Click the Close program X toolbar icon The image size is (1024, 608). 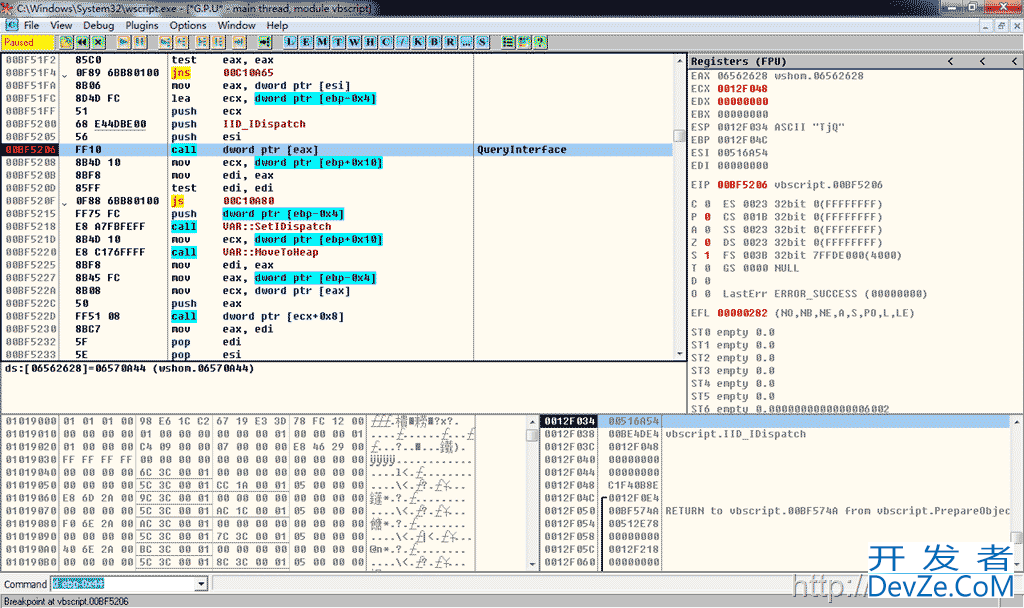tap(98, 42)
